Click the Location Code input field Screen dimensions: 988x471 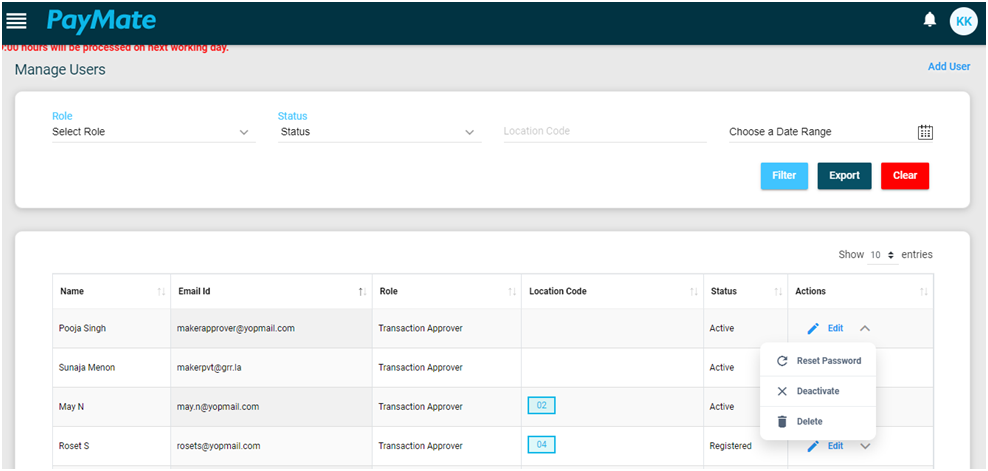(x=605, y=132)
